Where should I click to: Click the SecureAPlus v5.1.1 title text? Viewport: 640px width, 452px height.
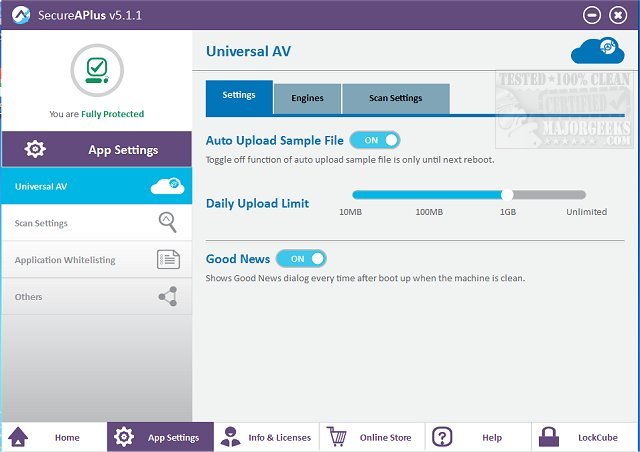point(90,15)
